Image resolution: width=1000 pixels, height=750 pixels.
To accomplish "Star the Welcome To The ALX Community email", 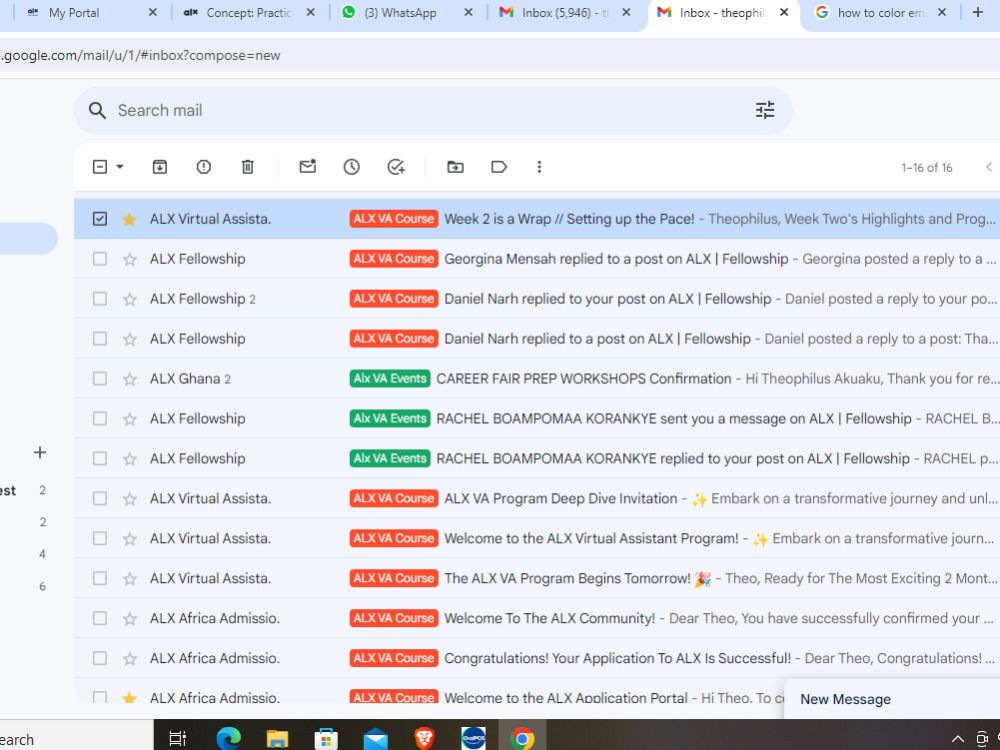I will pyautogui.click(x=129, y=619).
